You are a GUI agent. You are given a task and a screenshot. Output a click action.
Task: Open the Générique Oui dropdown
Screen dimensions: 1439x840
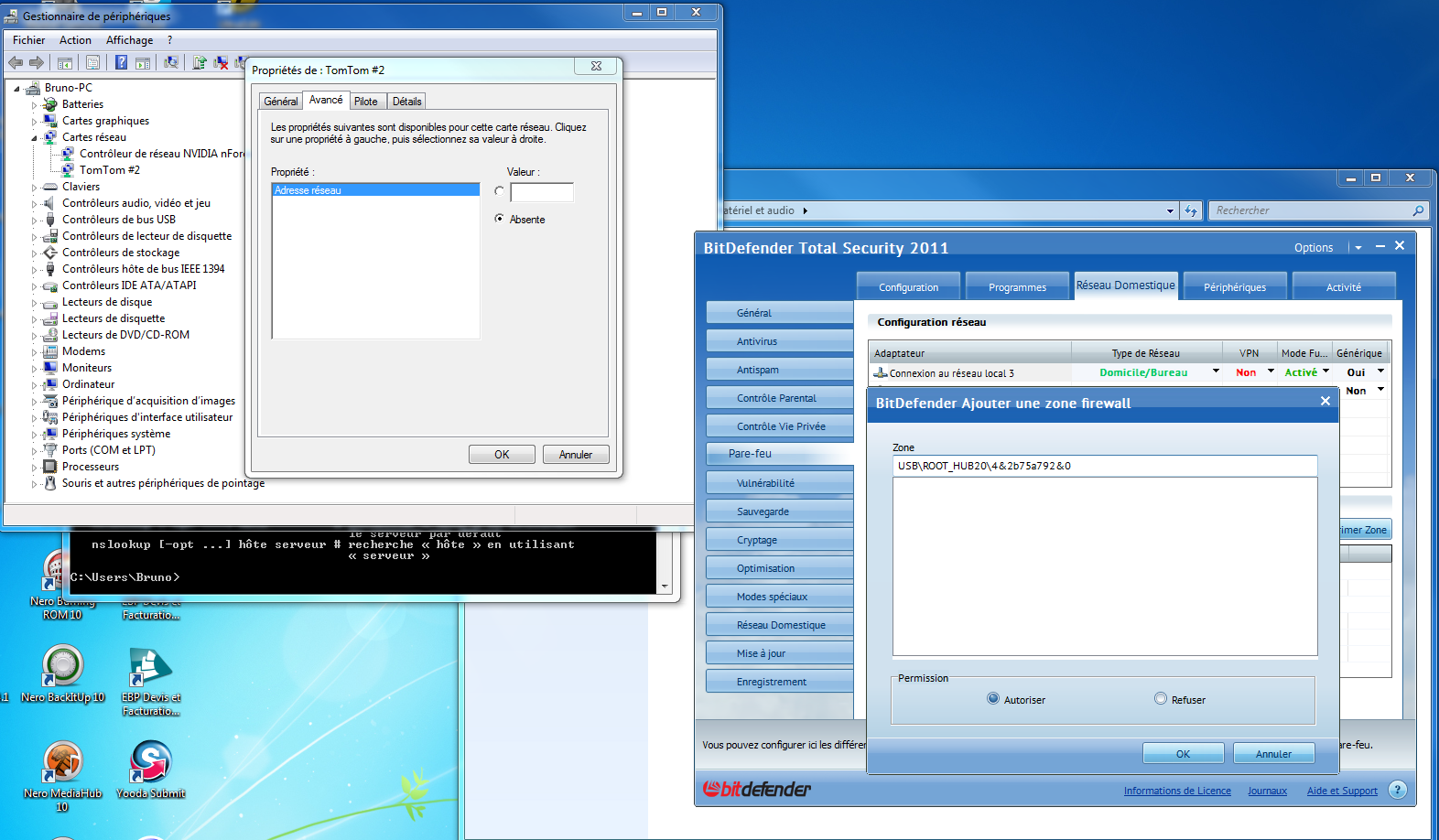tap(1380, 372)
